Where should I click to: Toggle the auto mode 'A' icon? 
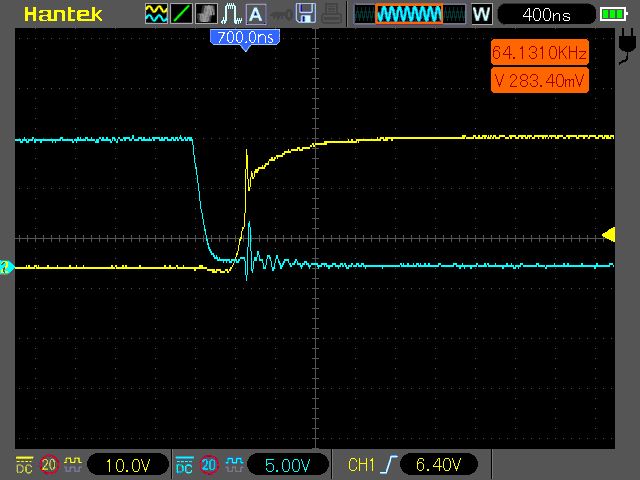256,14
